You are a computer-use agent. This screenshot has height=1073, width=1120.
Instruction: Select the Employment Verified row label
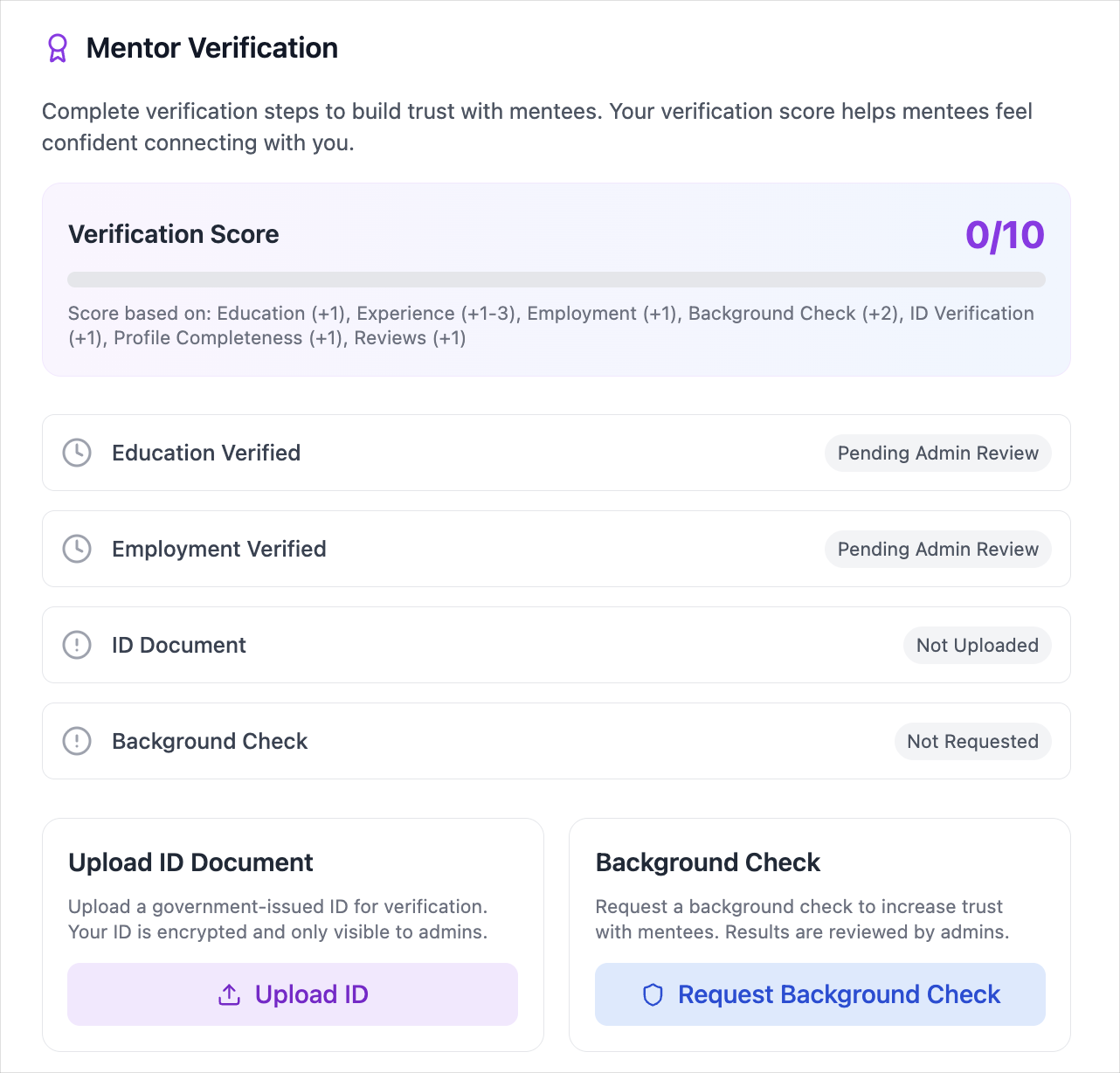[219, 549]
